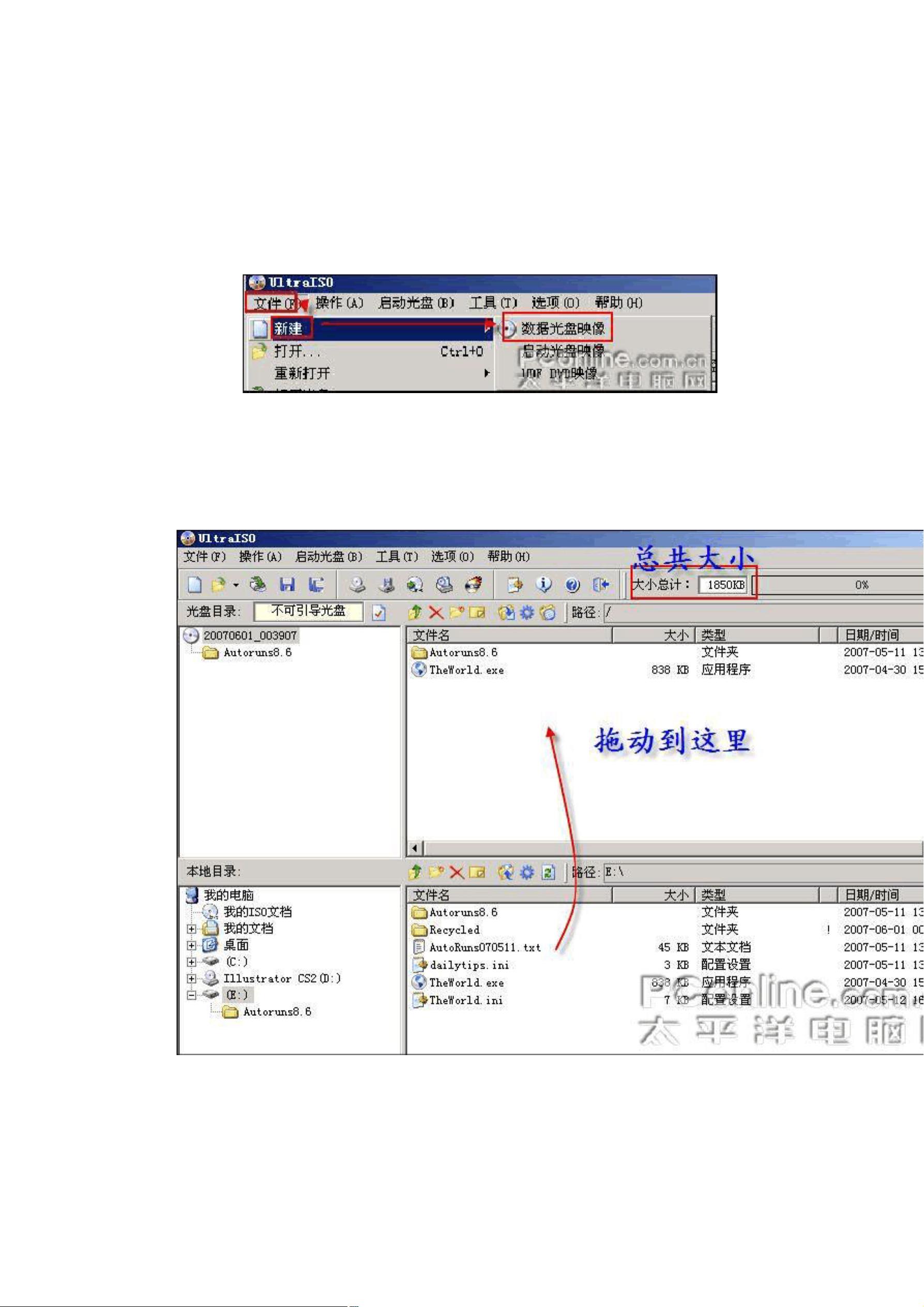
Task: Click the New file icon in main toolbar
Action: click(194, 584)
